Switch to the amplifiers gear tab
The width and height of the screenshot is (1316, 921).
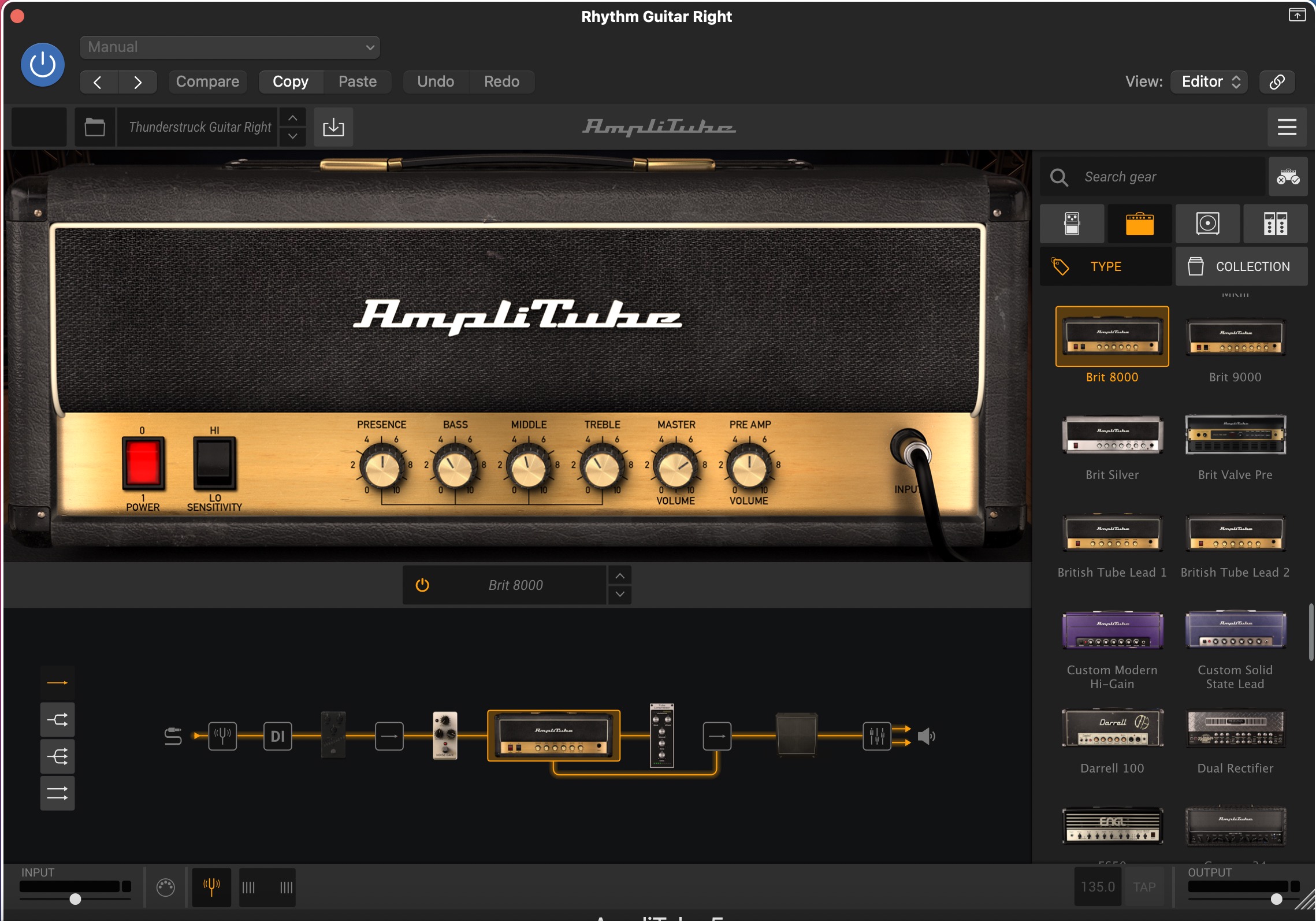pos(1140,224)
